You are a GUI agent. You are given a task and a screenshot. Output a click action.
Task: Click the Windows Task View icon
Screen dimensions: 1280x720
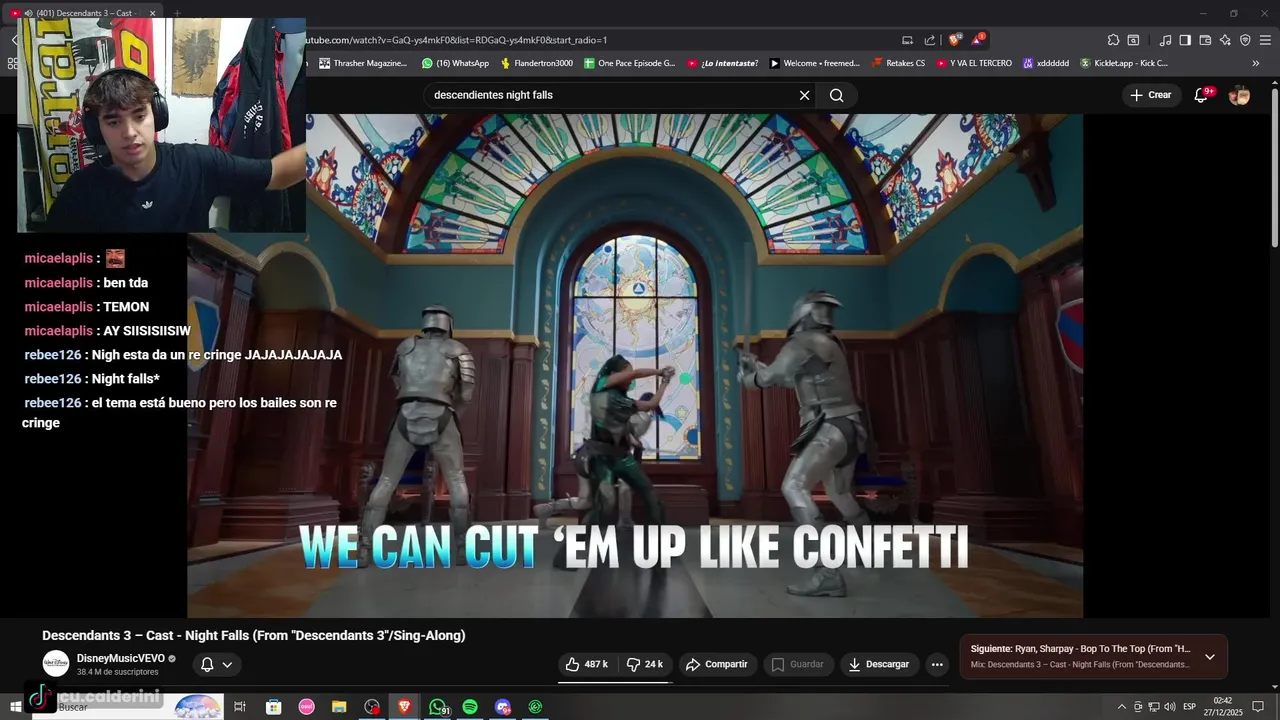(x=239, y=707)
